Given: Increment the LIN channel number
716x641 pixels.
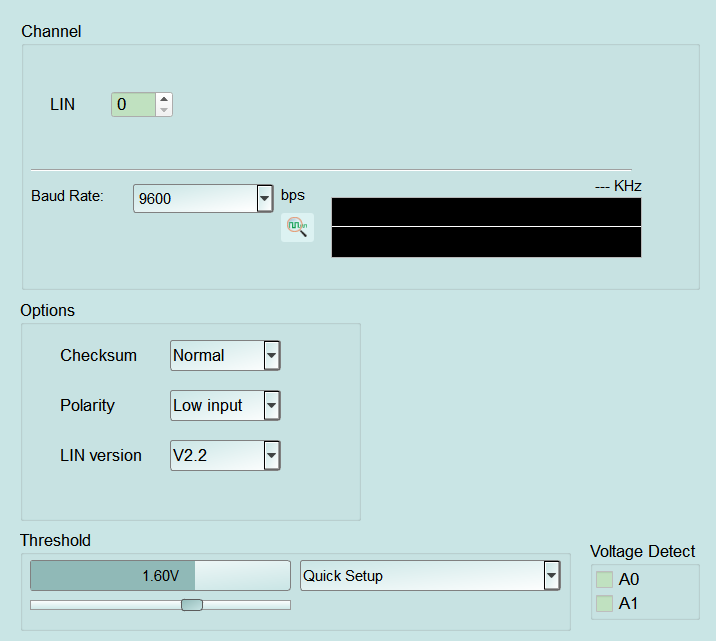Looking at the screenshot, I should click(x=164, y=99).
